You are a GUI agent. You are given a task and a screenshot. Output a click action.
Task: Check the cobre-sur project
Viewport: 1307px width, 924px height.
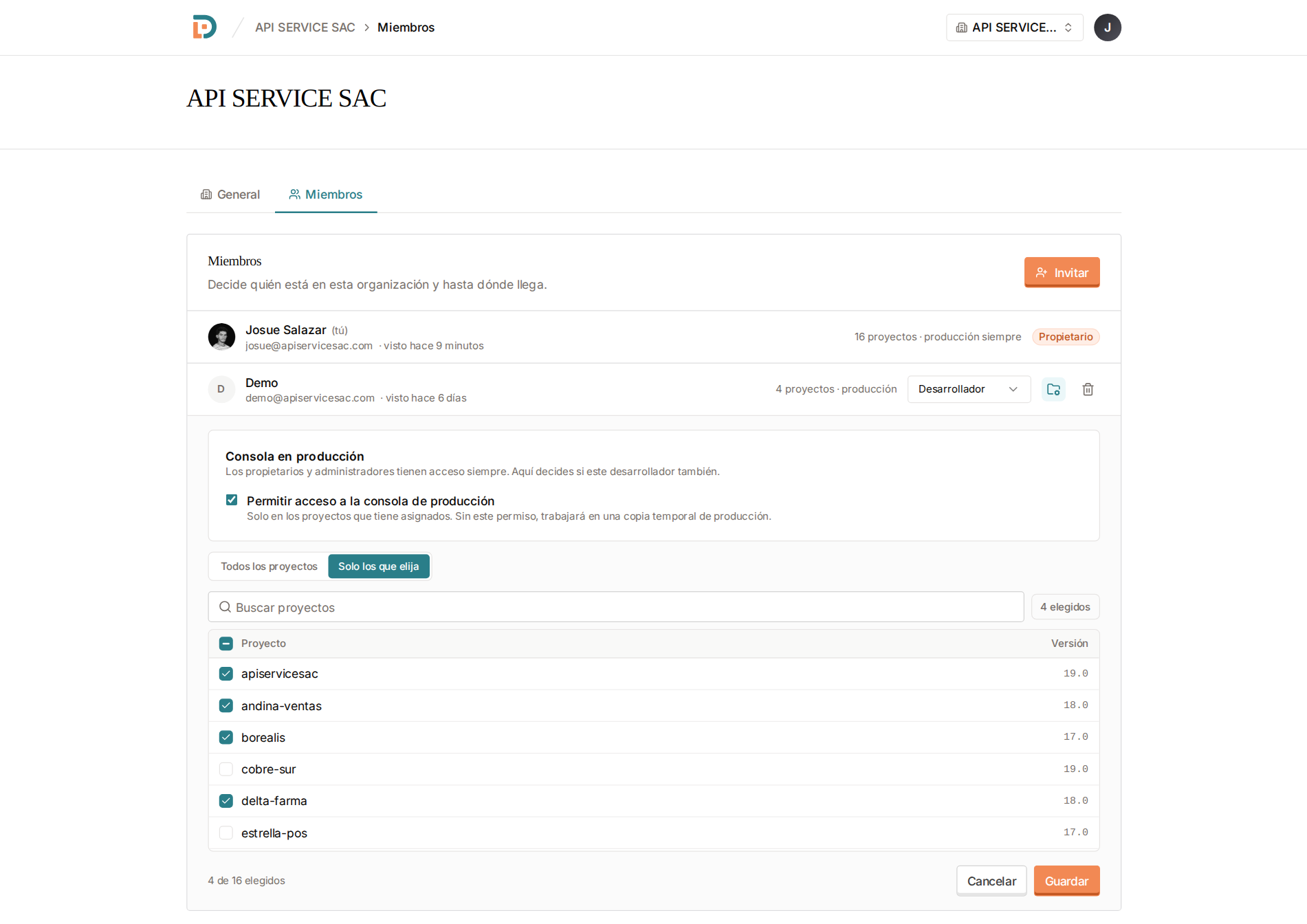pos(226,769)
